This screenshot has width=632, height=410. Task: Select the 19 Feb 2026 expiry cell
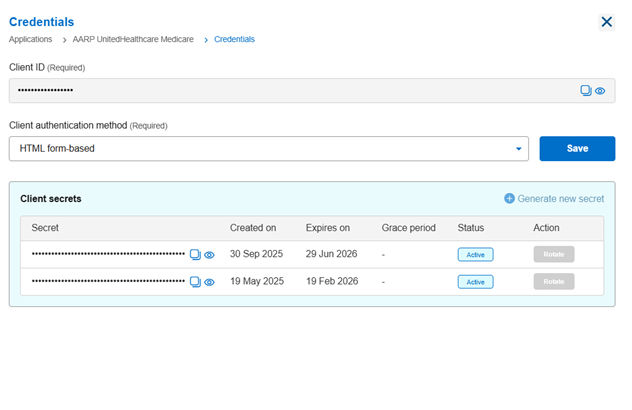(332, 281)
